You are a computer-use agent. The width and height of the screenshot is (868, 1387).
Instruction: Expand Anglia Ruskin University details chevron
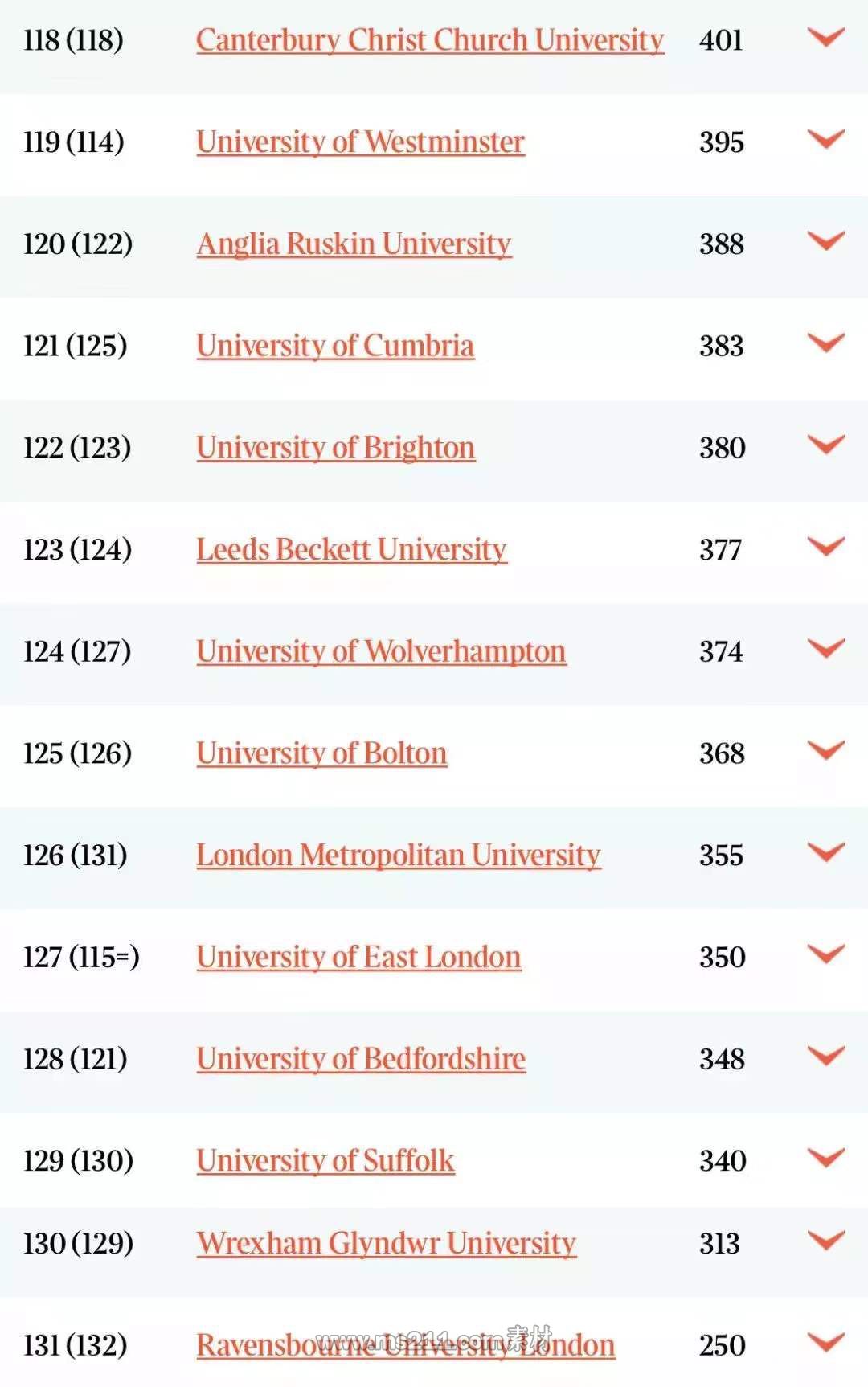825,240
